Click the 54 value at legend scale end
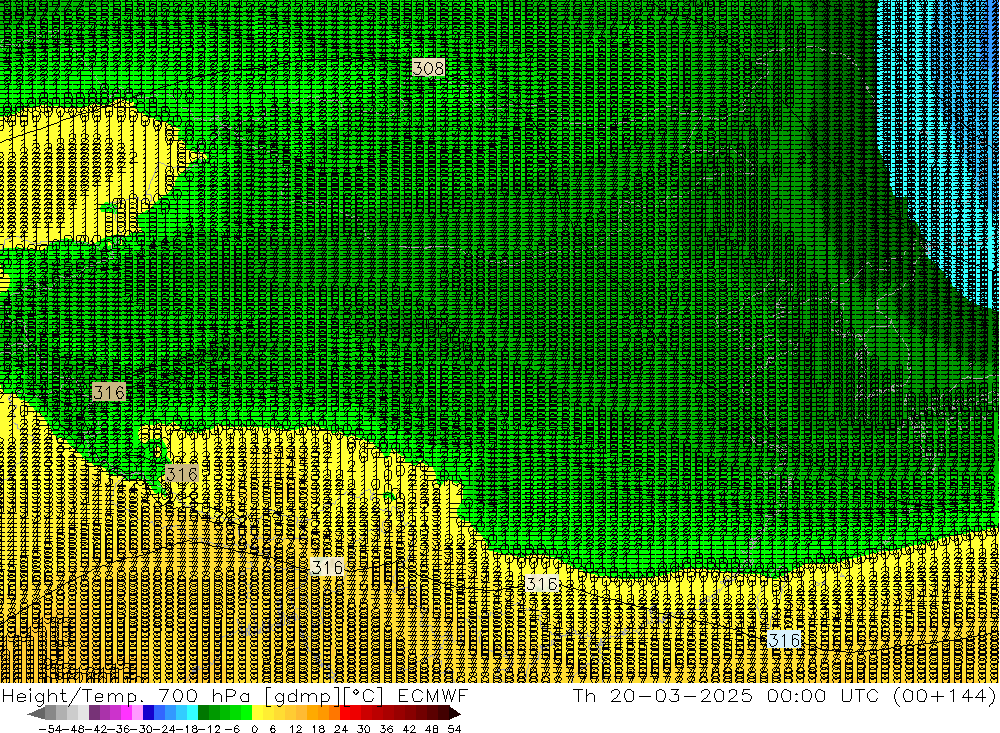This screenshot has width=1000, height=733. click(x=454, y=729)
